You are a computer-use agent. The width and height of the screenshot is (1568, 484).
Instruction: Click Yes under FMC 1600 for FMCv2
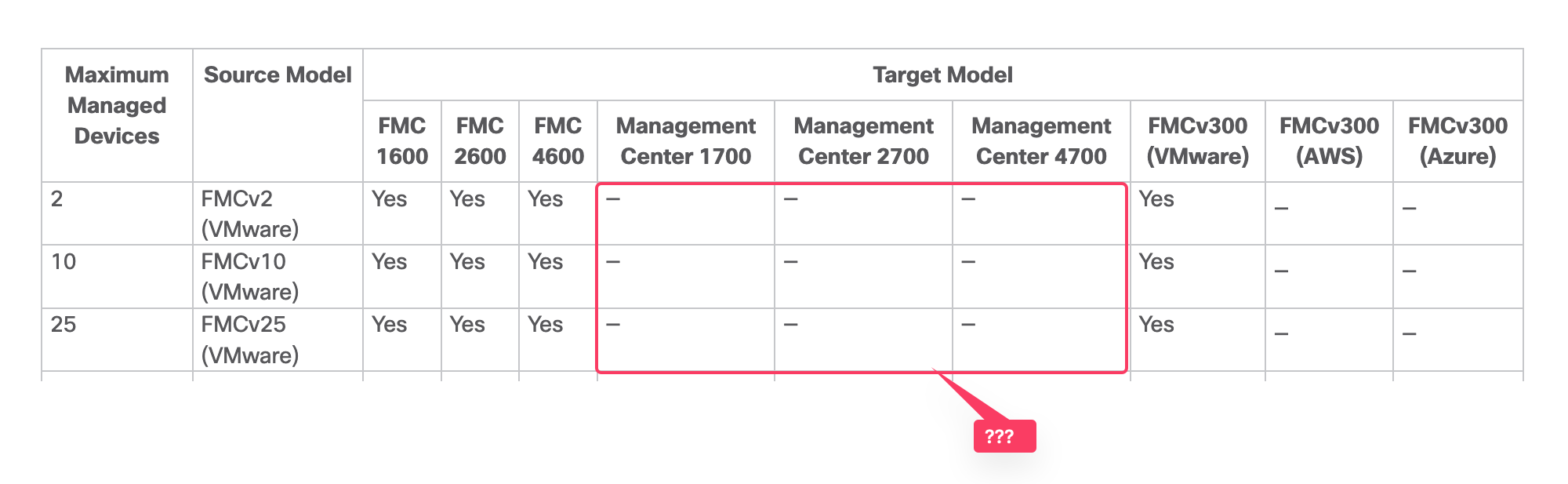point(390,198)
